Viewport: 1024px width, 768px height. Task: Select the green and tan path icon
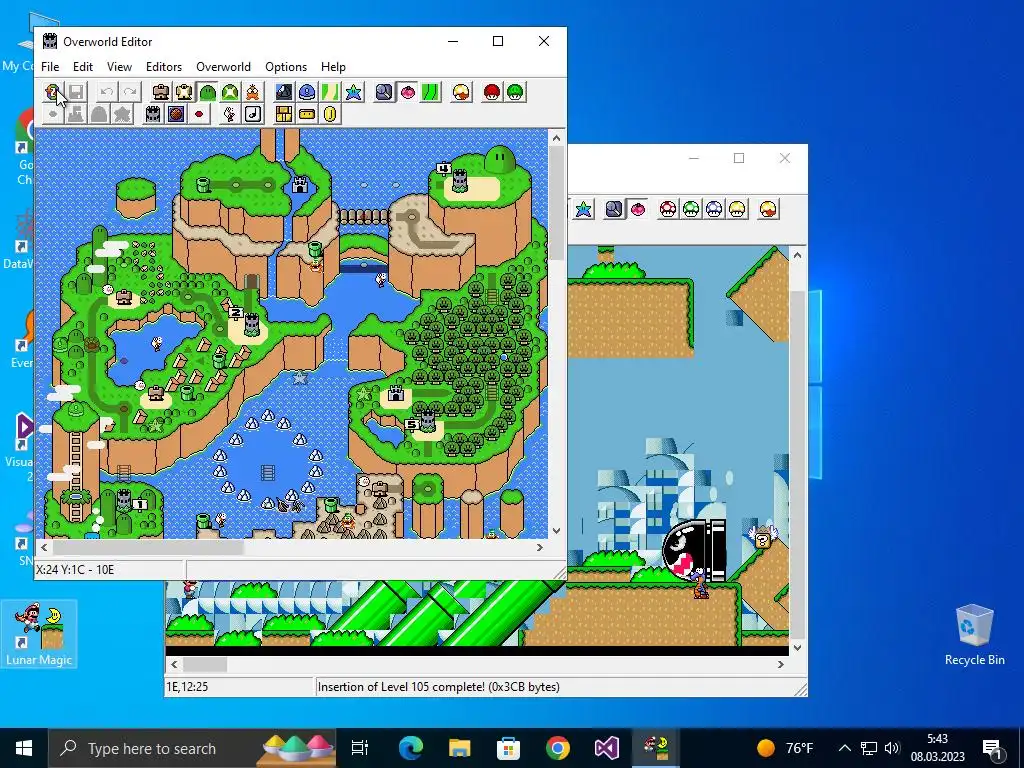330,92
